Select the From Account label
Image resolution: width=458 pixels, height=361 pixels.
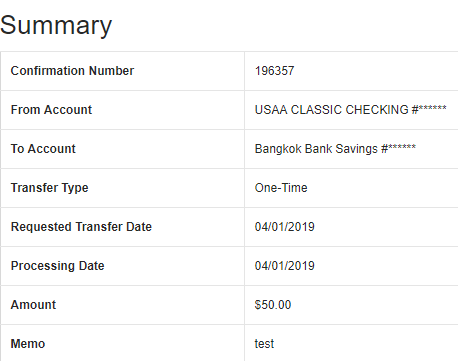tap(51, 110)
